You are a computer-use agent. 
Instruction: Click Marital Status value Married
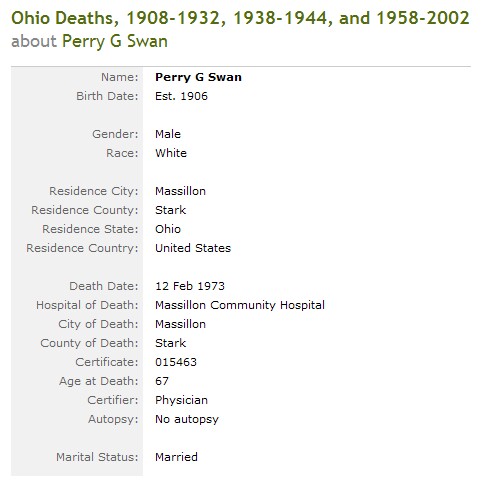[176, 457]
